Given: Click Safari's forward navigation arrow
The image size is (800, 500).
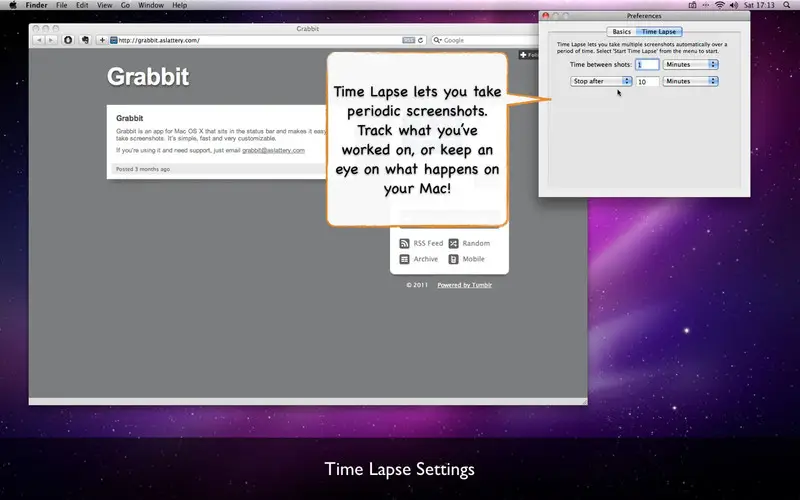Looking at the screenshot, I should coord(51,40).
